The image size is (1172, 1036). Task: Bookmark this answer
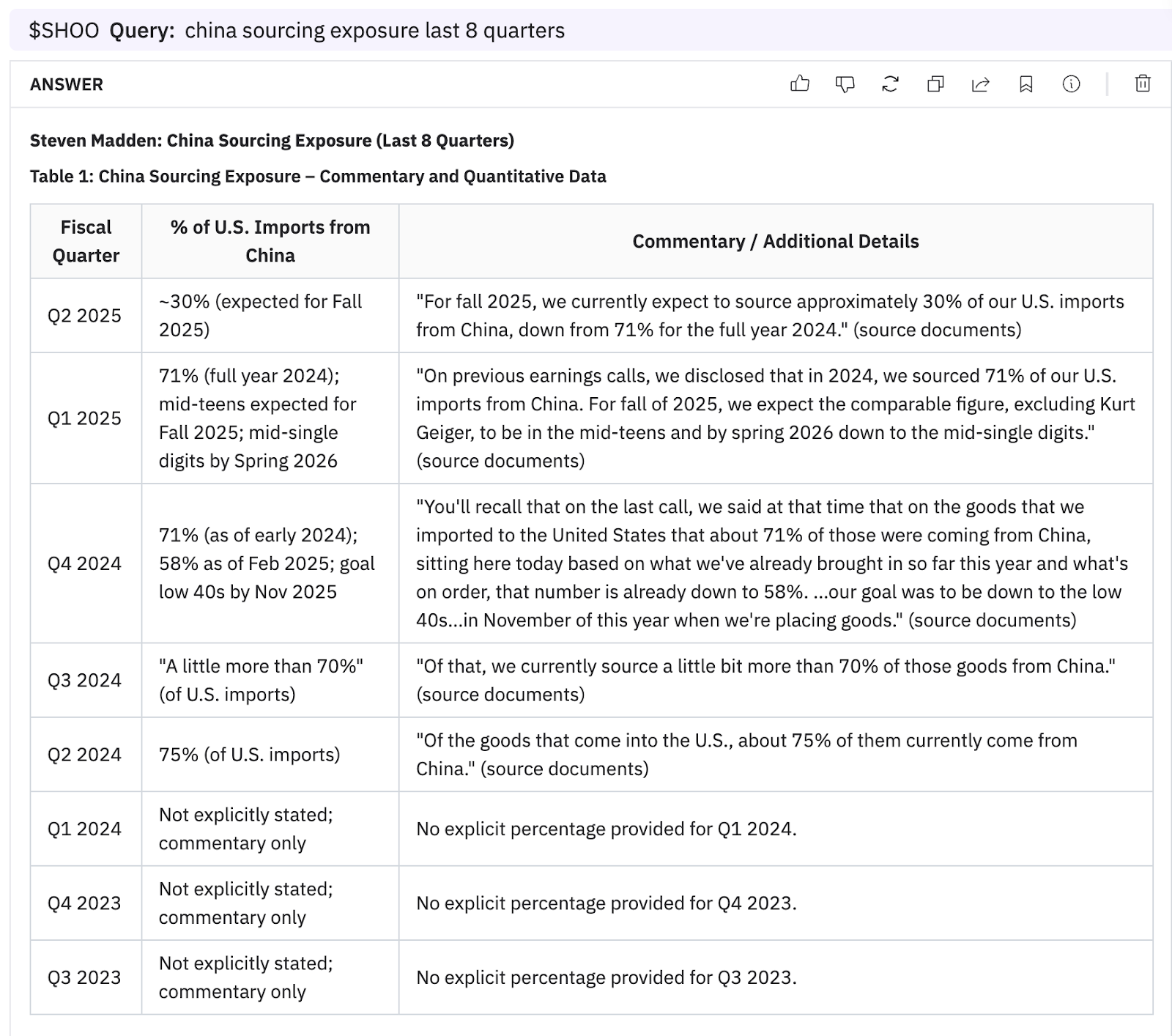pos(1025,84)
